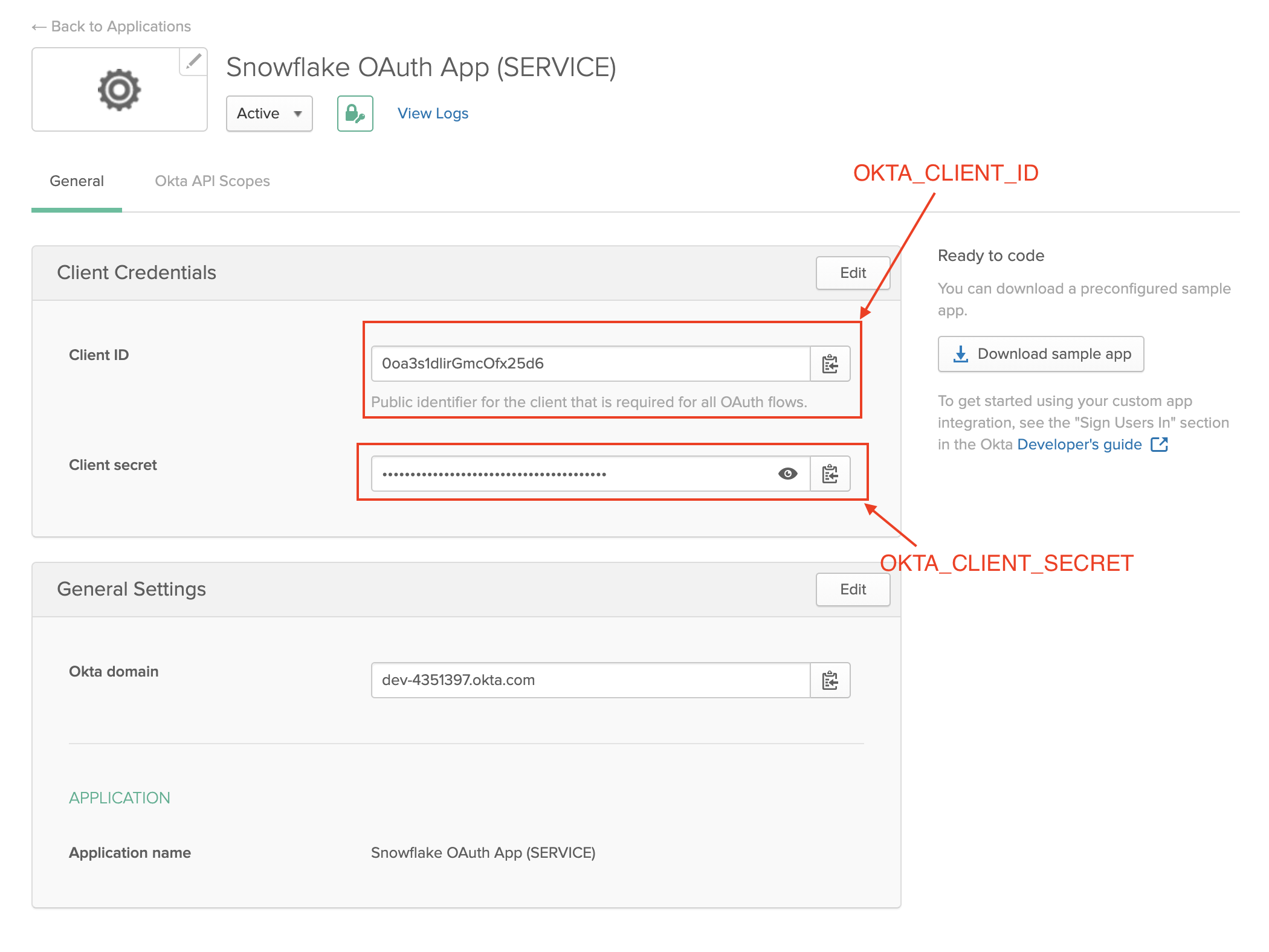The height and width of the screenshot is (952, 1269).
Task: Open the Okta Developer's guide link
Action: click(x=1080, y=445)
